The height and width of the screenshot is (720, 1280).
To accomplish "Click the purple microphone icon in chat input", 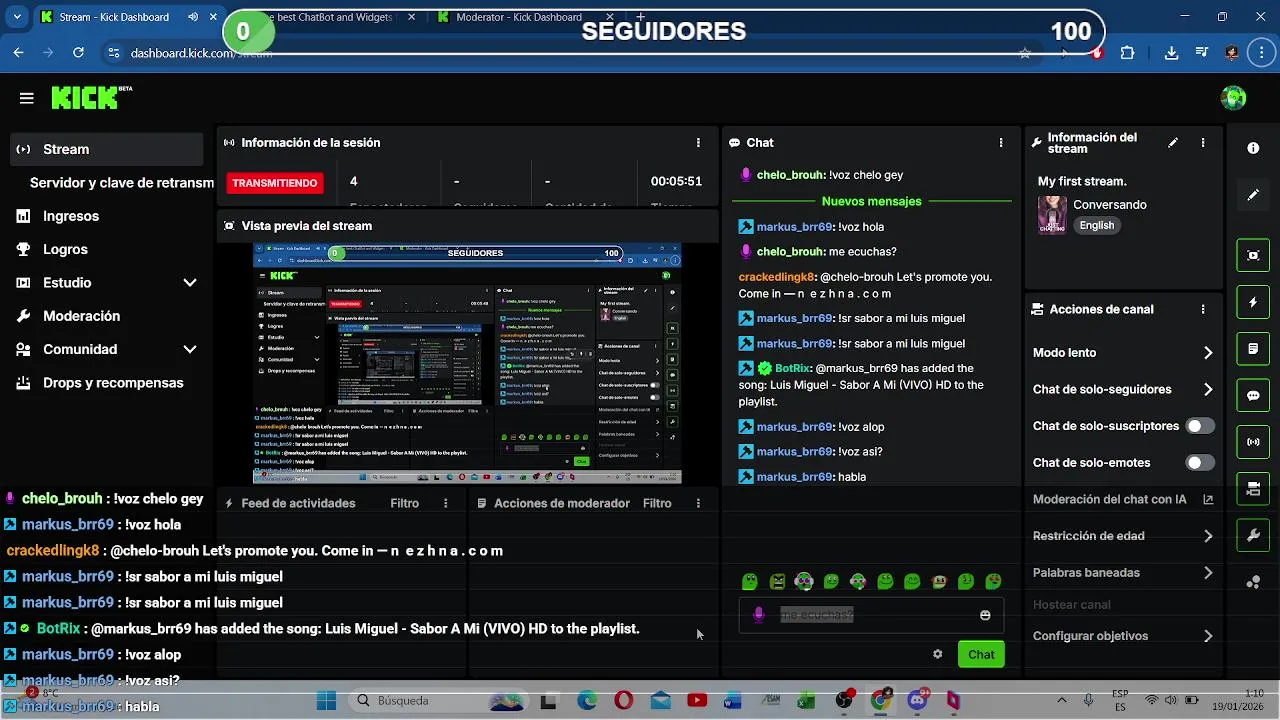I will (x=759, y=615).
